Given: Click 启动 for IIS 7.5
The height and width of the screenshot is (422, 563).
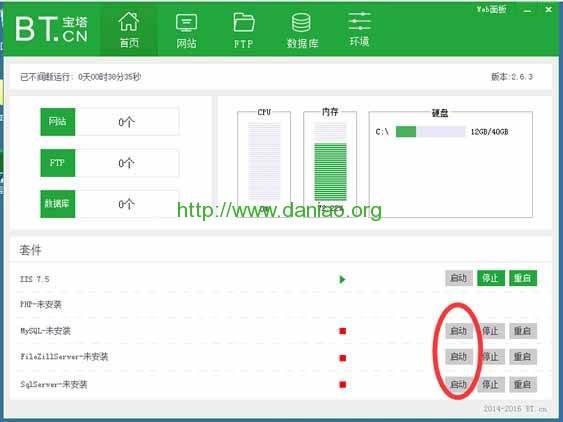Looking at the screenshot, I should click(459, 278).
